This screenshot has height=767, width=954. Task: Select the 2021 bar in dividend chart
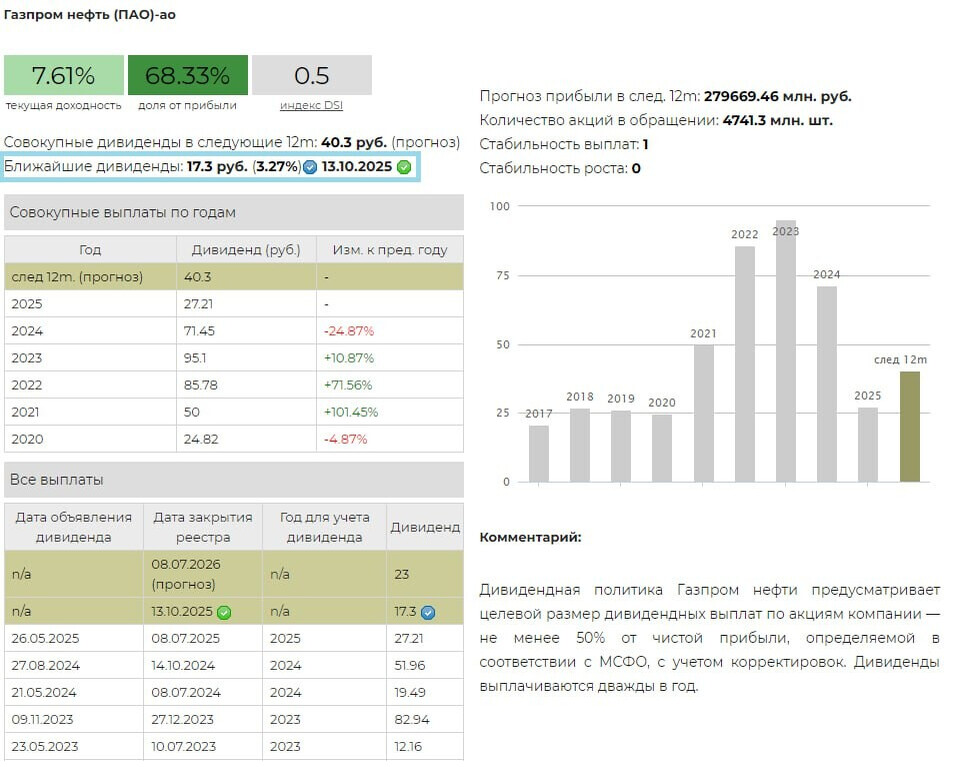(704, 413)
